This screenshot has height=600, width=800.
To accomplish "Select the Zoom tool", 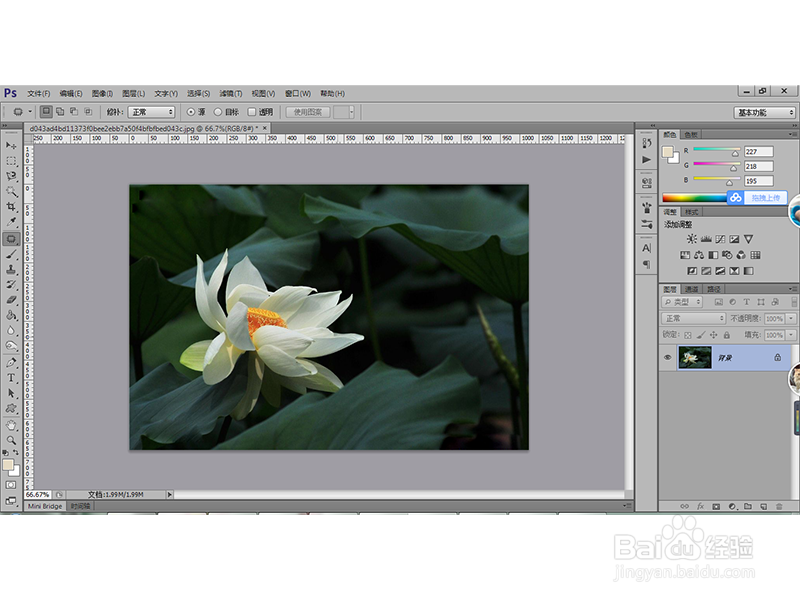I will (x=11, y=440).
